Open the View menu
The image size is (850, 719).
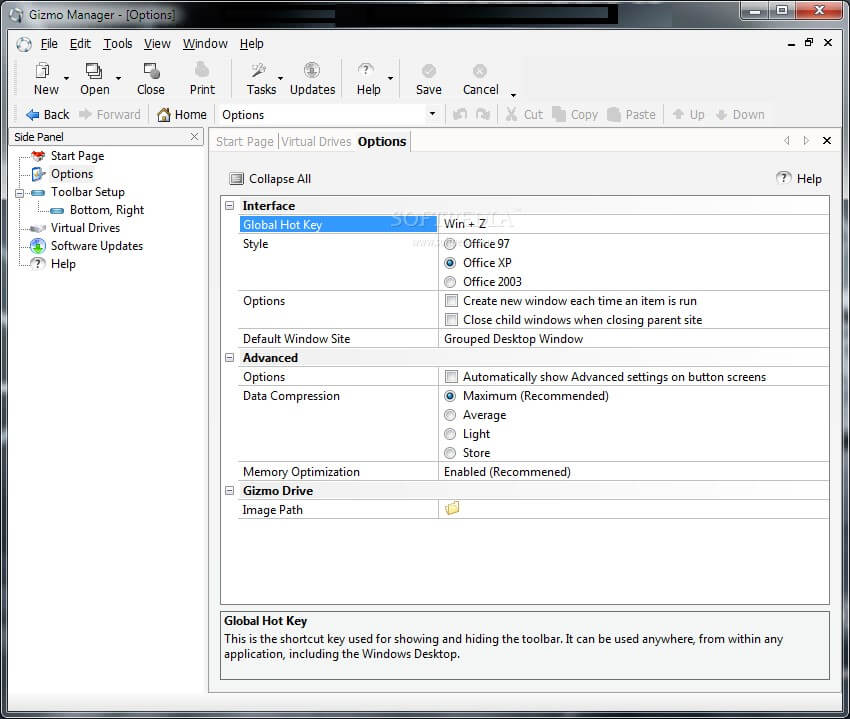[157, 43]
